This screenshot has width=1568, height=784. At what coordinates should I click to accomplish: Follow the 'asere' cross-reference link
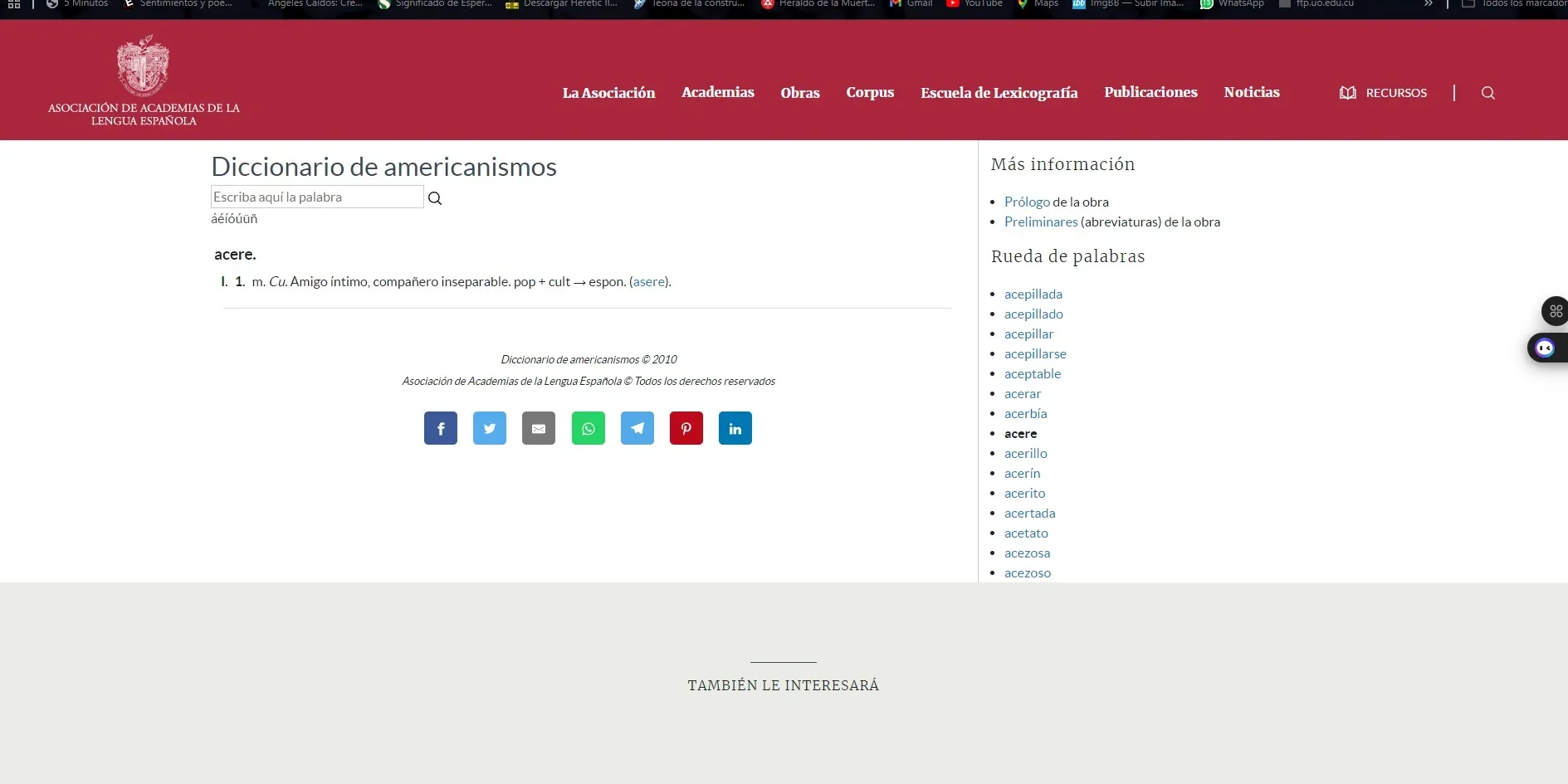coord(649,282)
